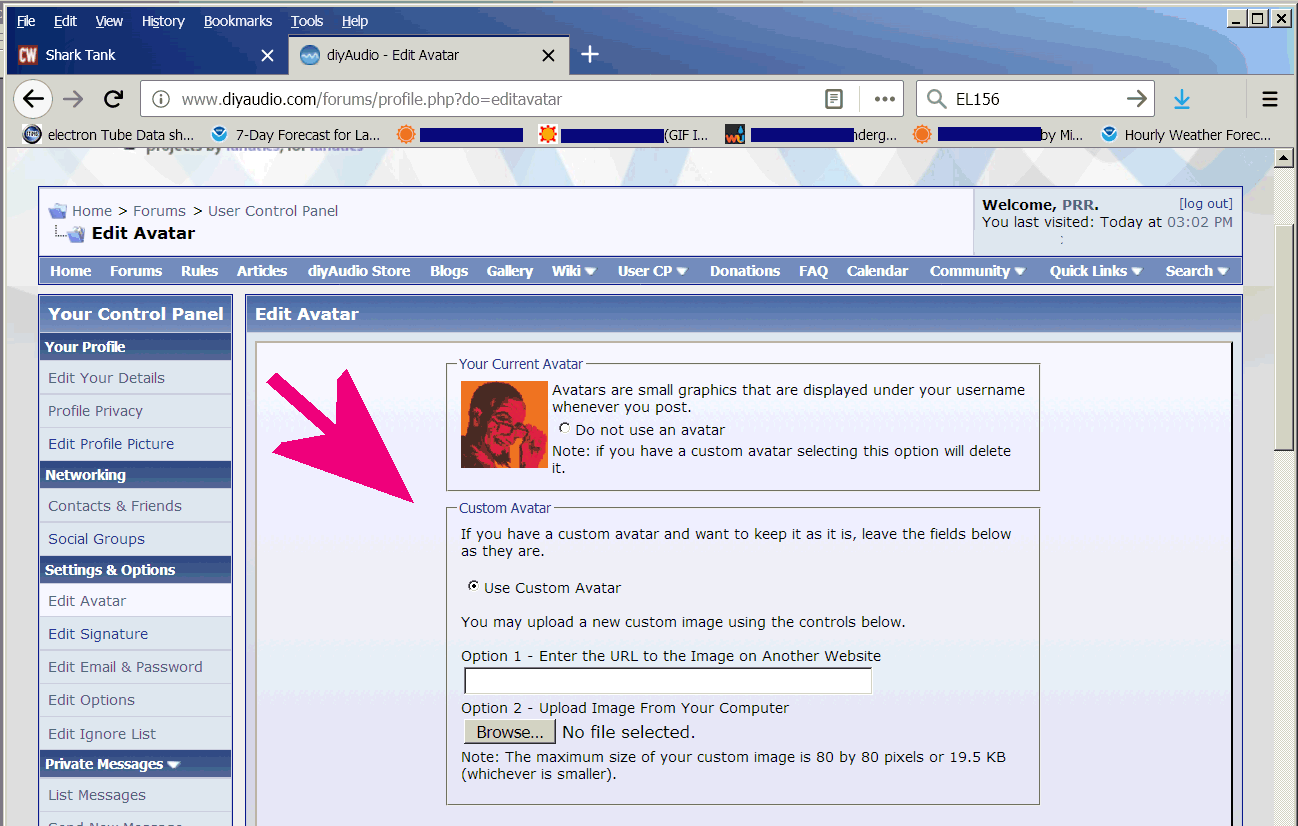Open Contacts & Friends link
This screenshot has height=826, width=1298.
115,506
